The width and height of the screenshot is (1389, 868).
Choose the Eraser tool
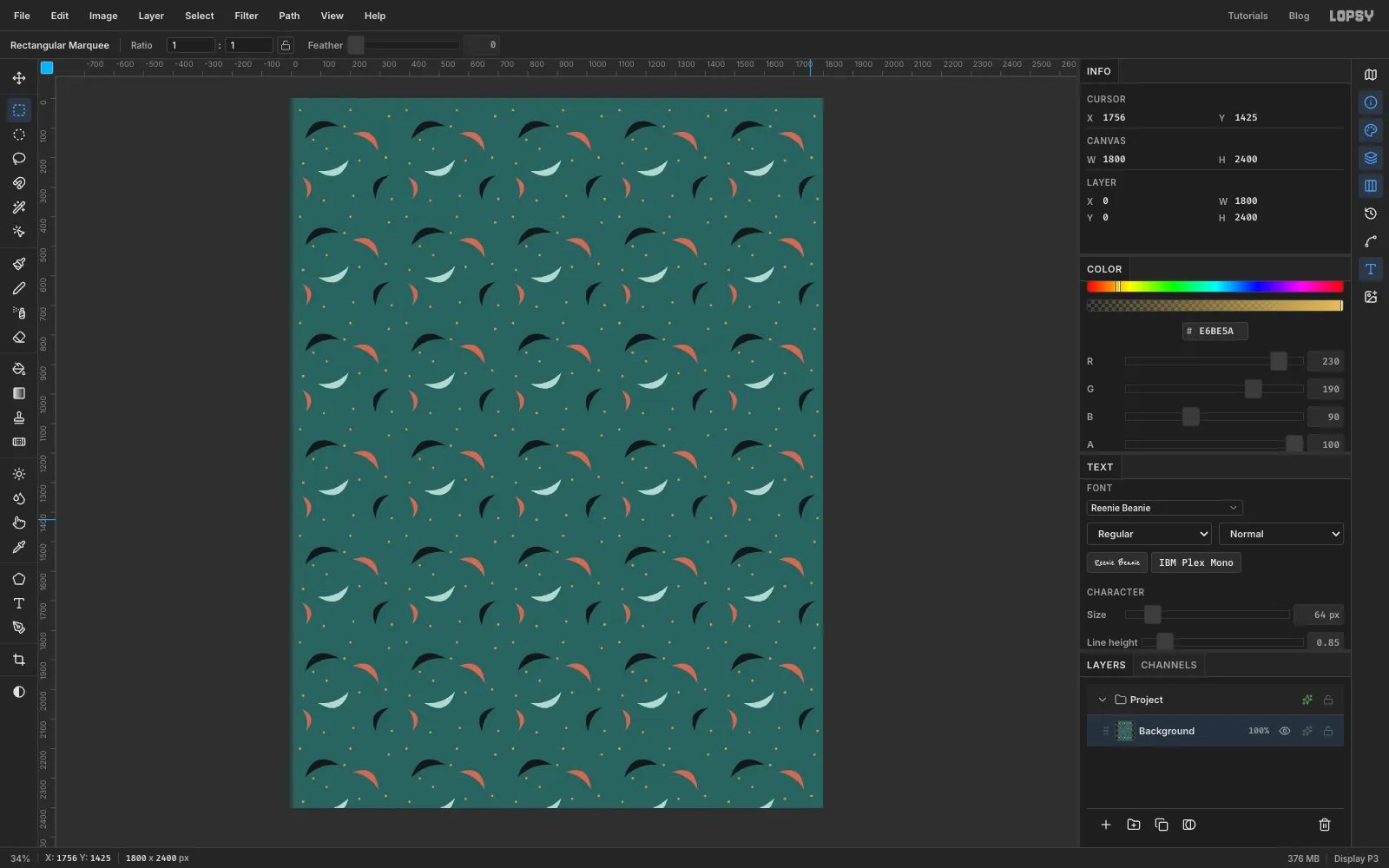click(19, 337)
